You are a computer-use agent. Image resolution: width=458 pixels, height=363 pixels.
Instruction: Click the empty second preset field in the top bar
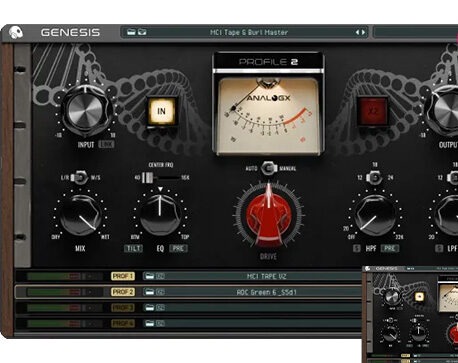click(x=416, y=32)
